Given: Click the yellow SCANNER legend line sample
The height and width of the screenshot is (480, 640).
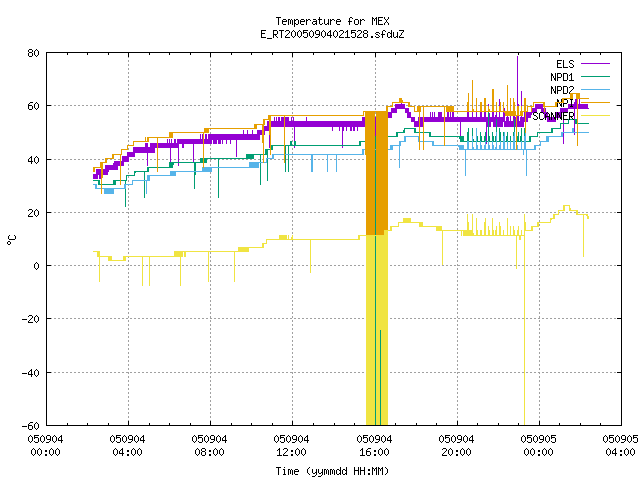Looking at the screenshot, I should click(595, 116).
